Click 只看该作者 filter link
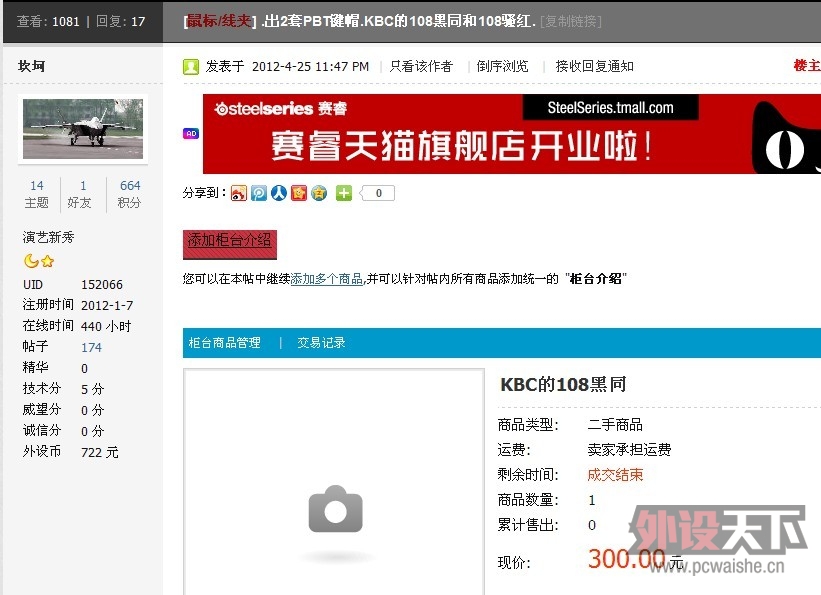The height and width of the screenshot is (595, 821). click(x=421, y=67)
